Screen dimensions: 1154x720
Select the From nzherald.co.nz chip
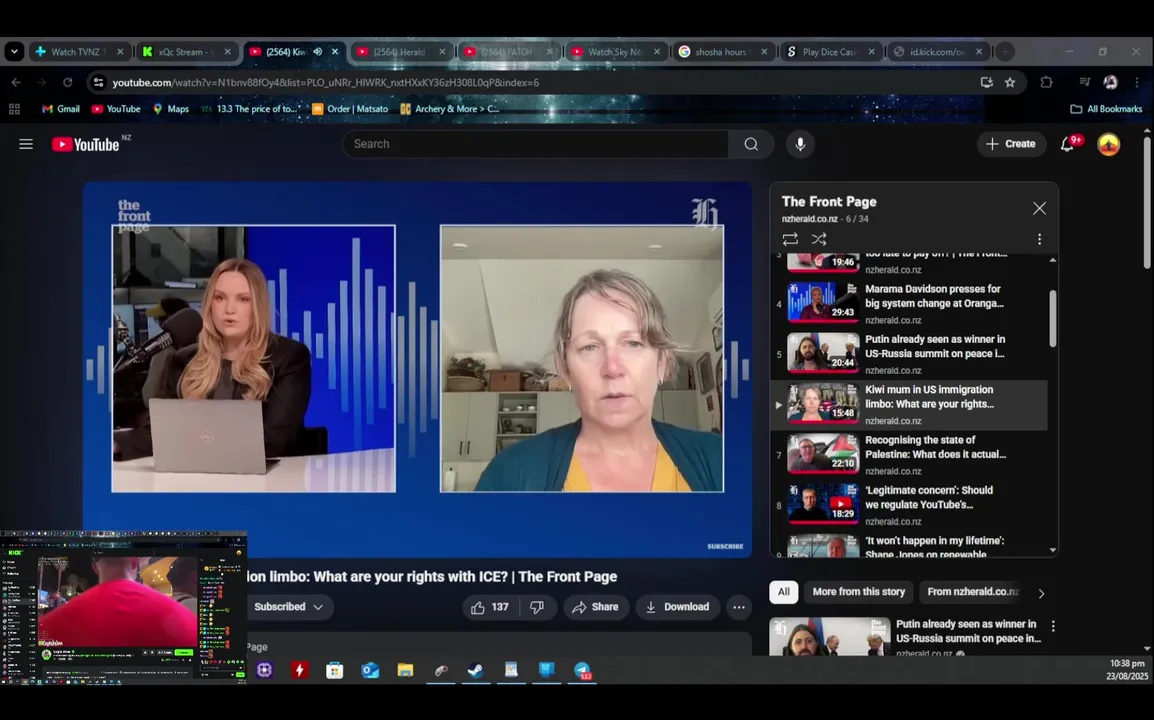point(971,592)
